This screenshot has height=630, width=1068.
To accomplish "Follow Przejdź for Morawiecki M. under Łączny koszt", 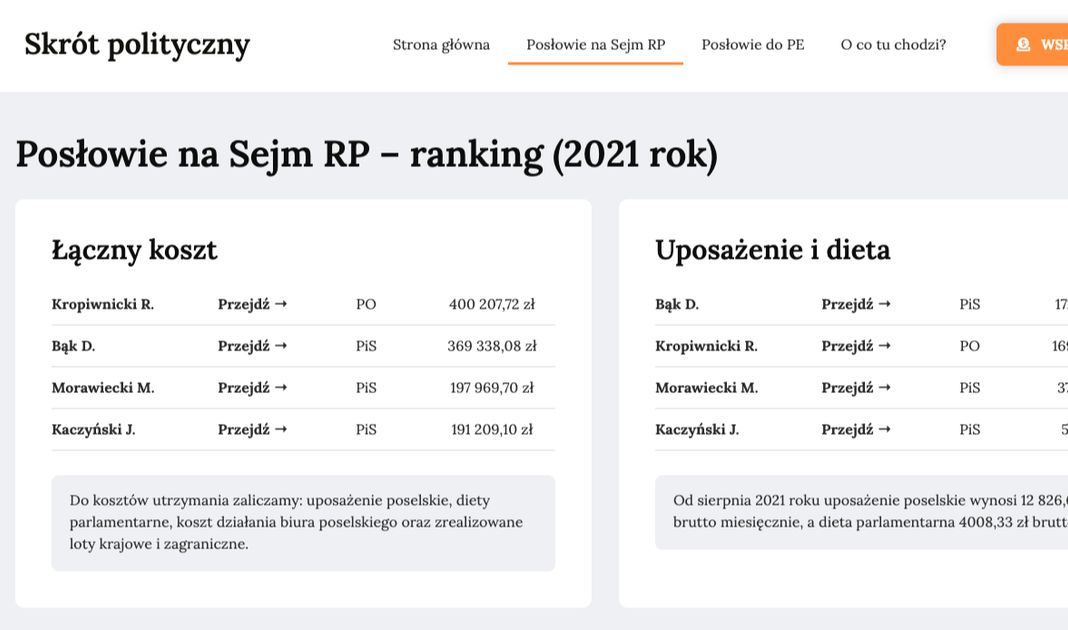I will point(252,388).
